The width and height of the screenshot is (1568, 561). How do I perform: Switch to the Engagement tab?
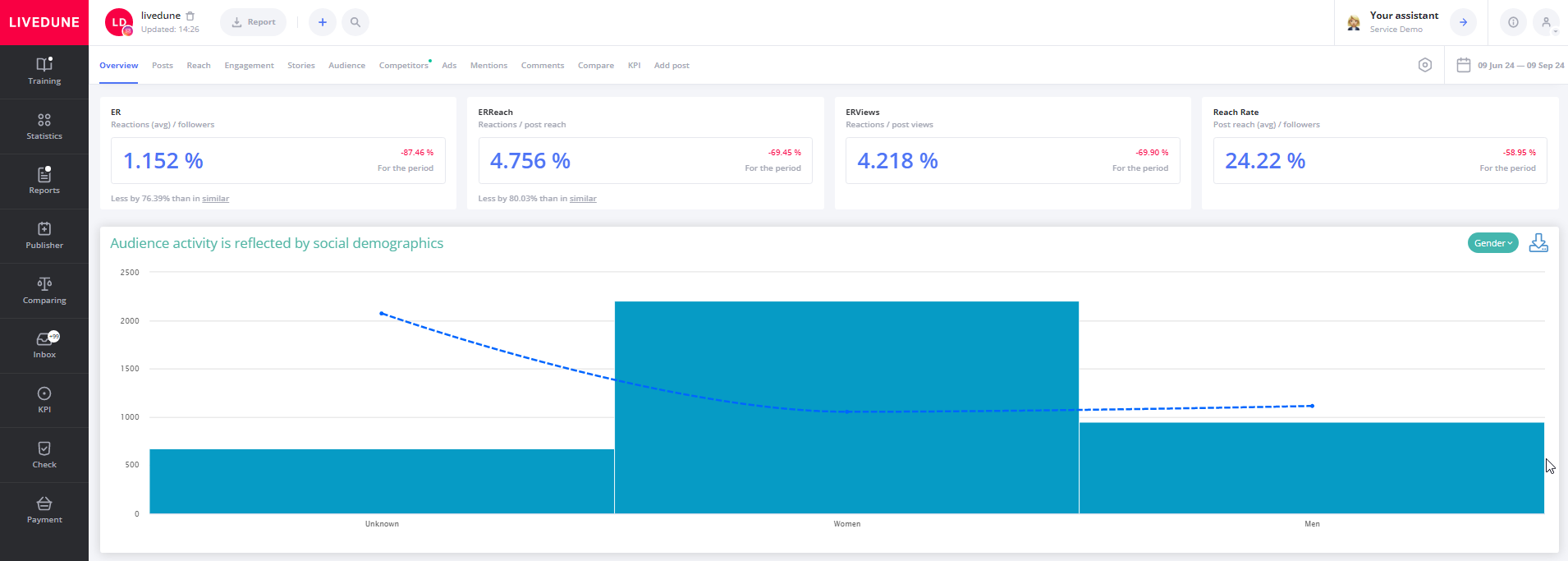pos(249,66)
